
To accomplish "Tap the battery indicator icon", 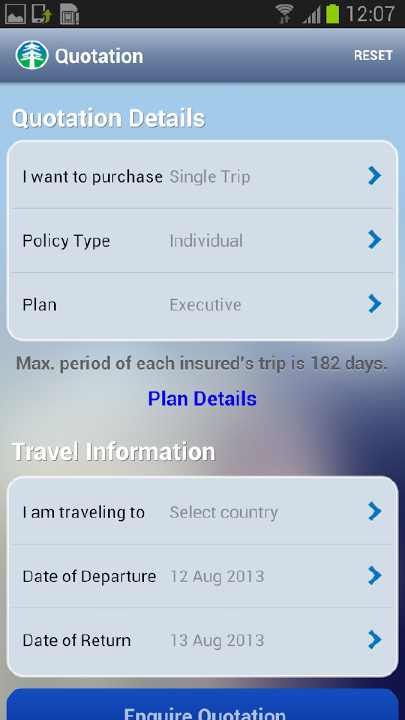I will tap(332, 14).
